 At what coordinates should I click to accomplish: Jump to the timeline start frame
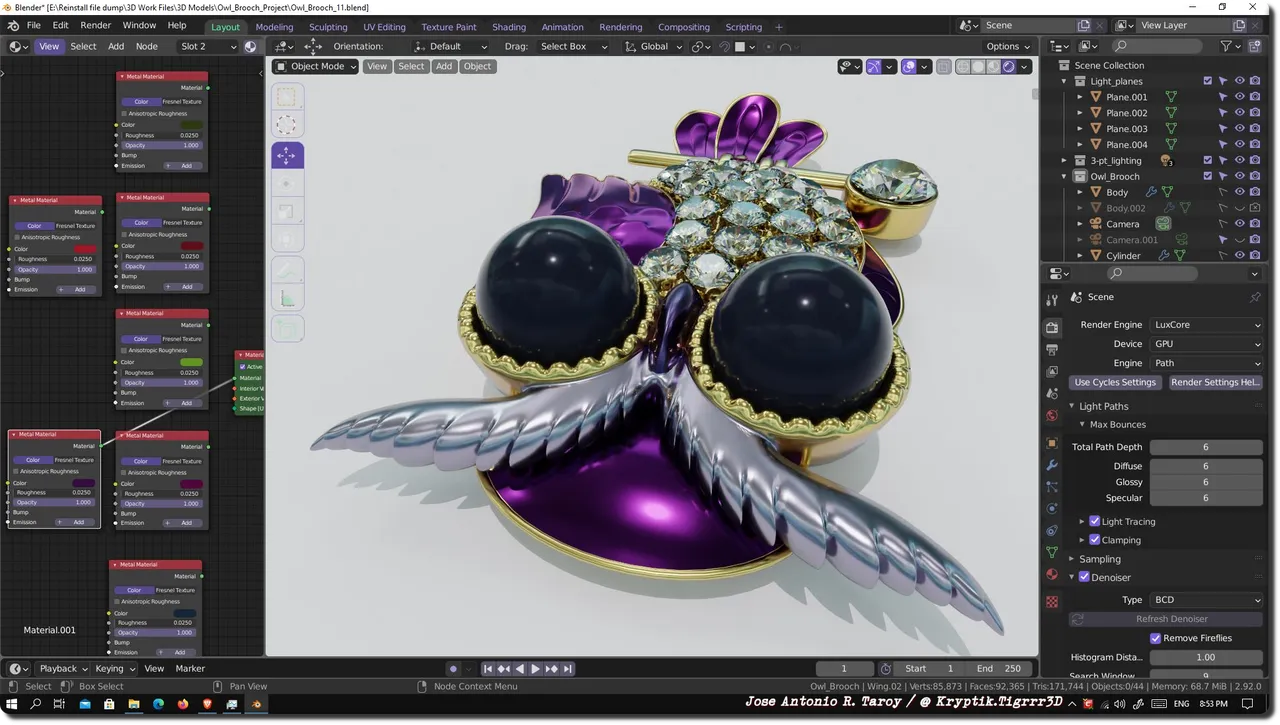click(488, 669)
